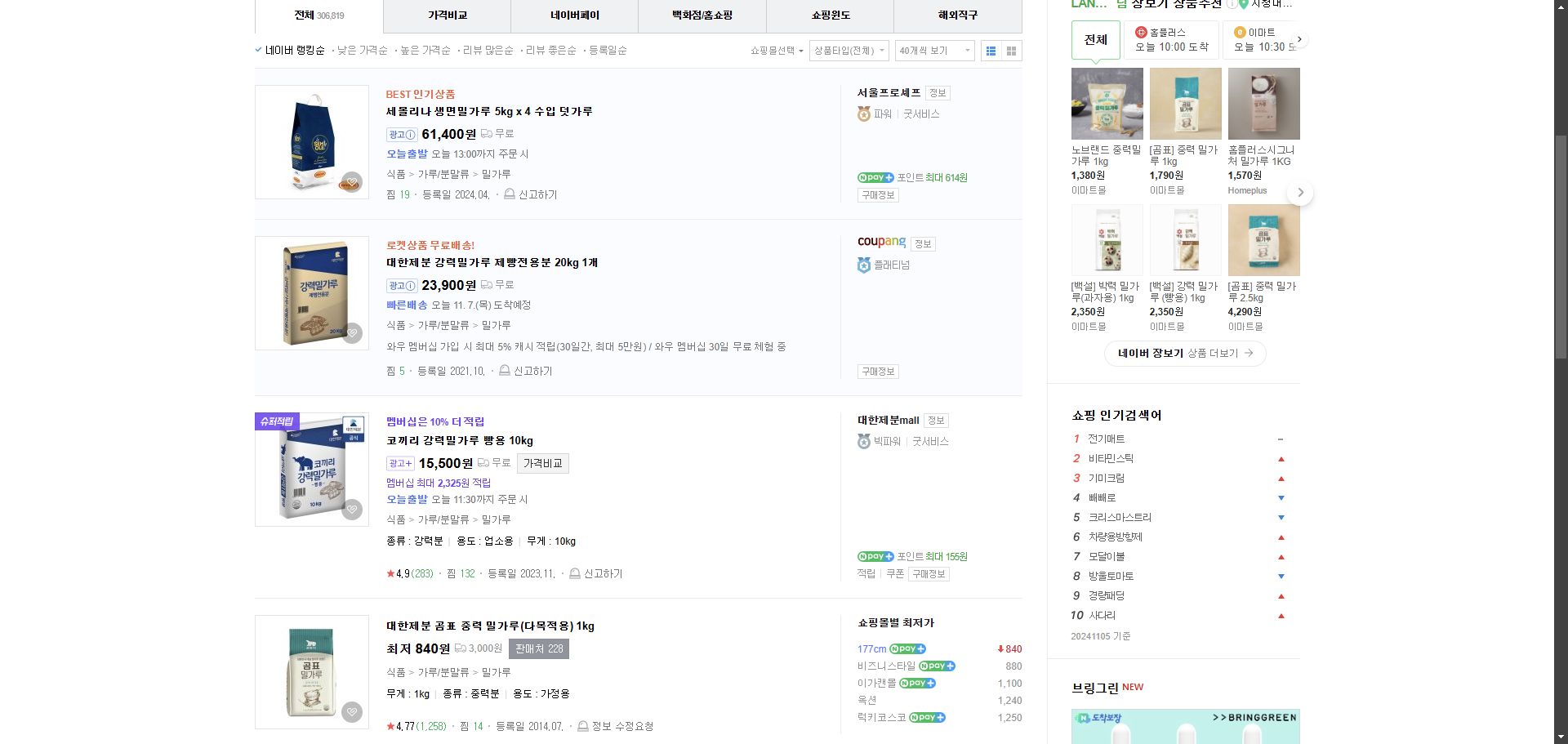The width and height of the screenshot is (1568, 744).
Task: Click 크리스마스트리 popular search term
Action: [1120, 517]
